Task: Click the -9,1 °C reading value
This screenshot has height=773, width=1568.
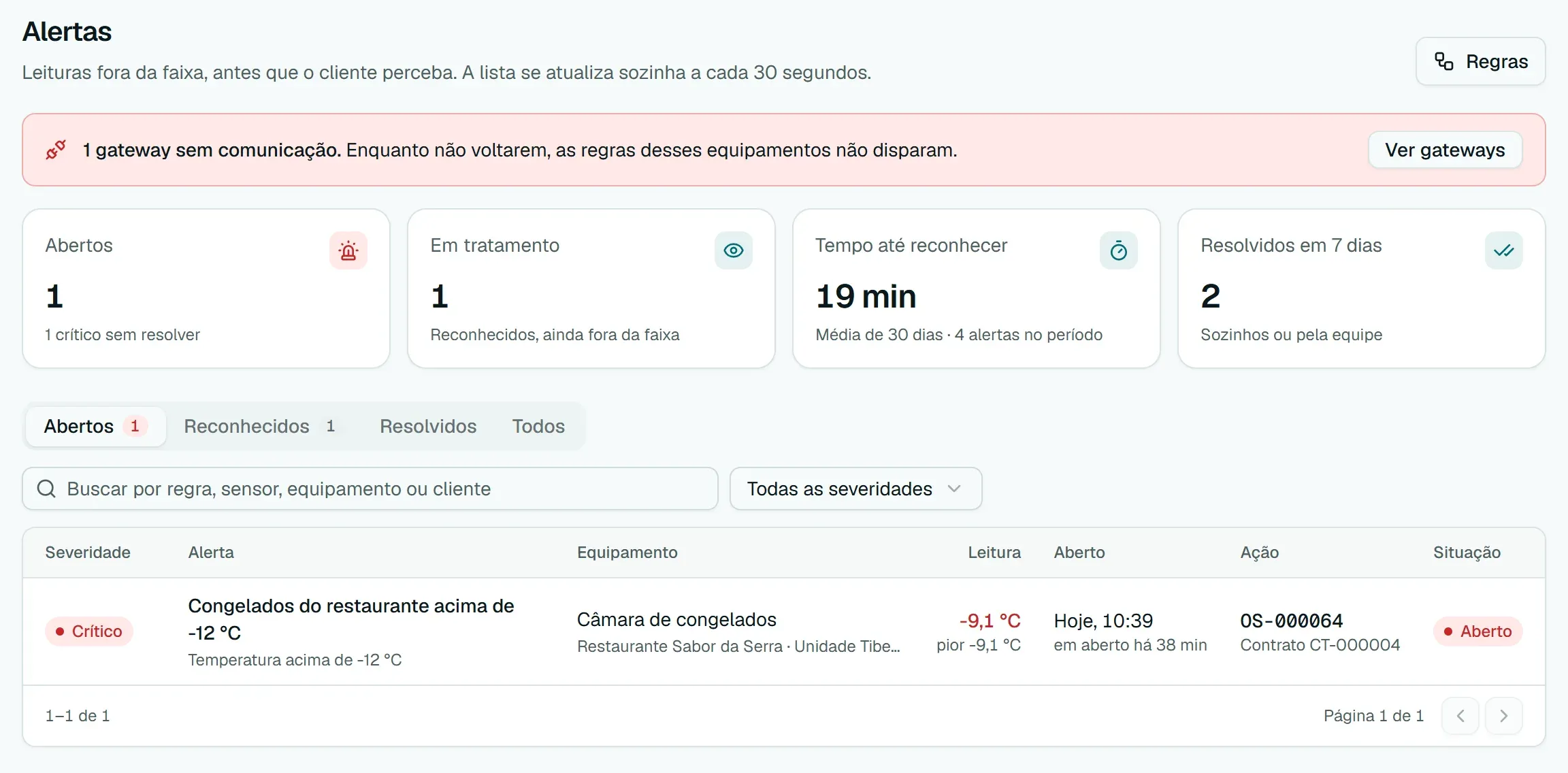Action: [x=990, y=621]
